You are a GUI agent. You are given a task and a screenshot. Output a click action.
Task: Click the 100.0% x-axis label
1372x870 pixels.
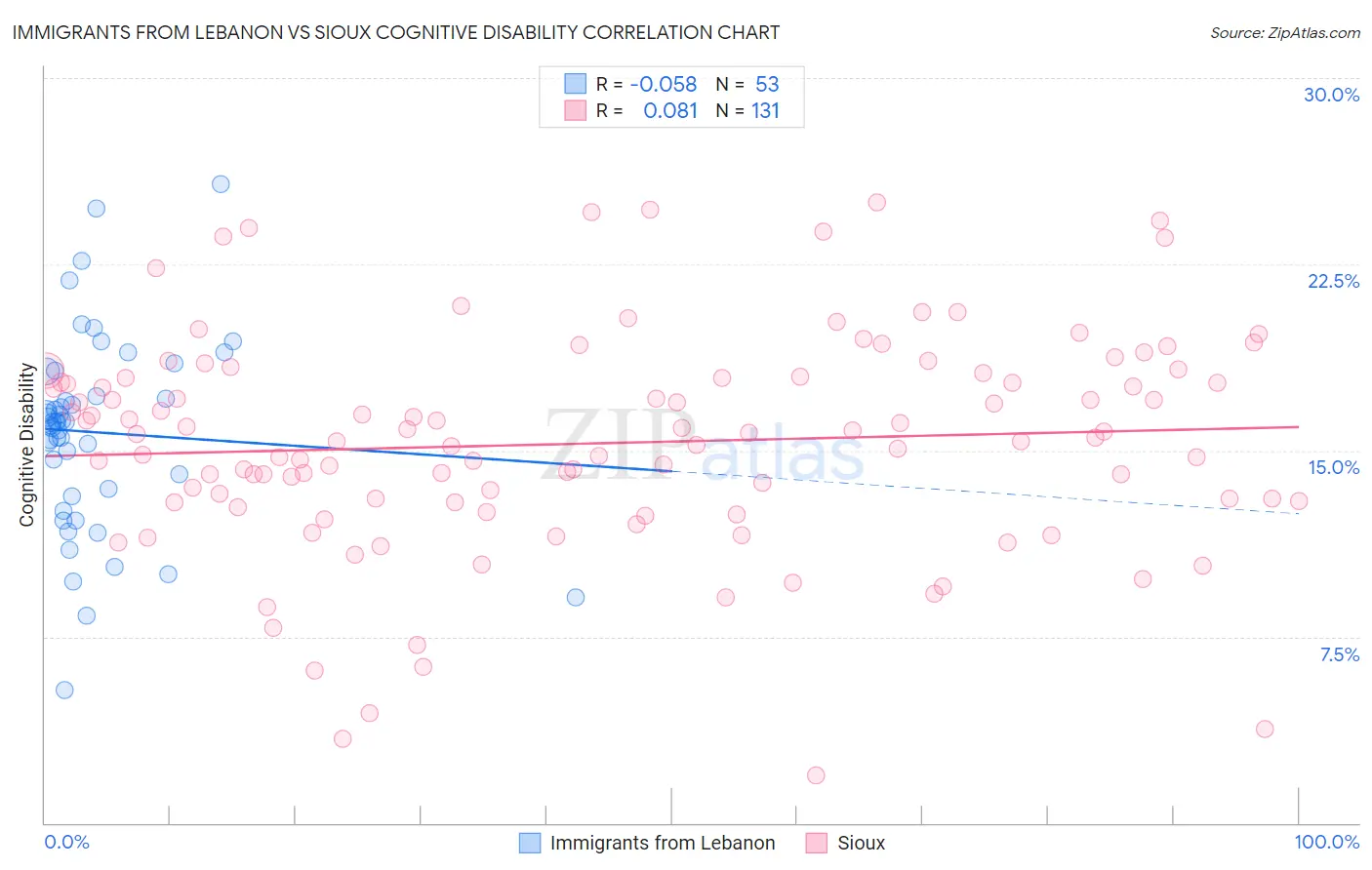point(1327,842)
